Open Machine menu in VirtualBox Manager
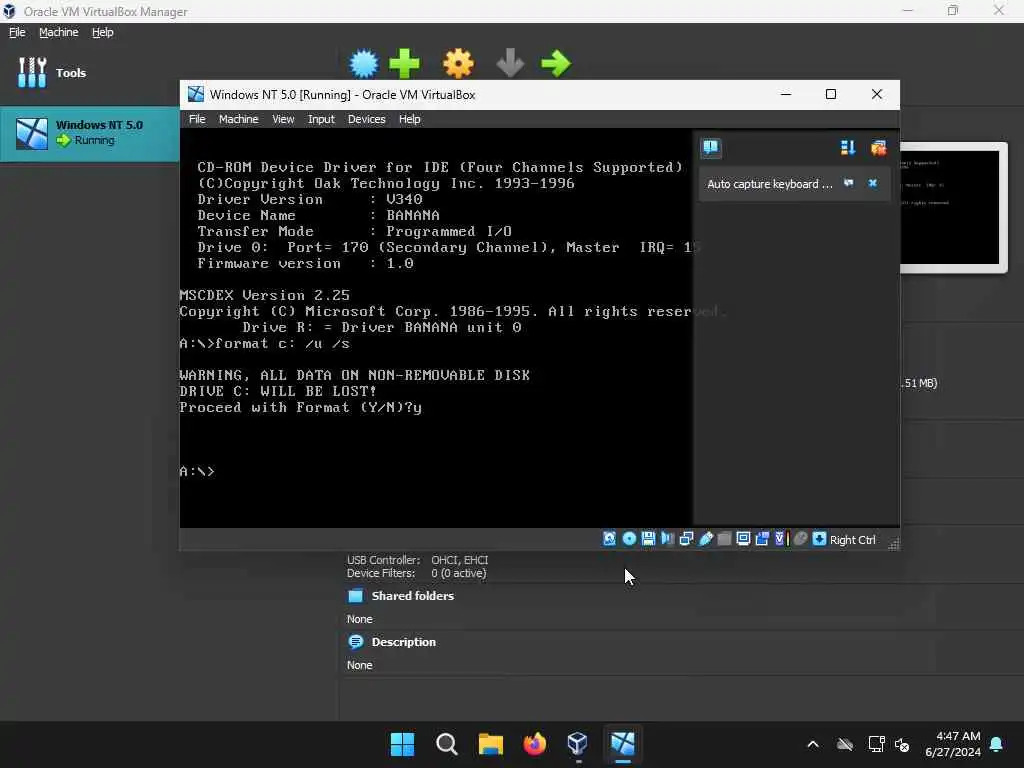The image size is (1024, 768). point(58,32)
